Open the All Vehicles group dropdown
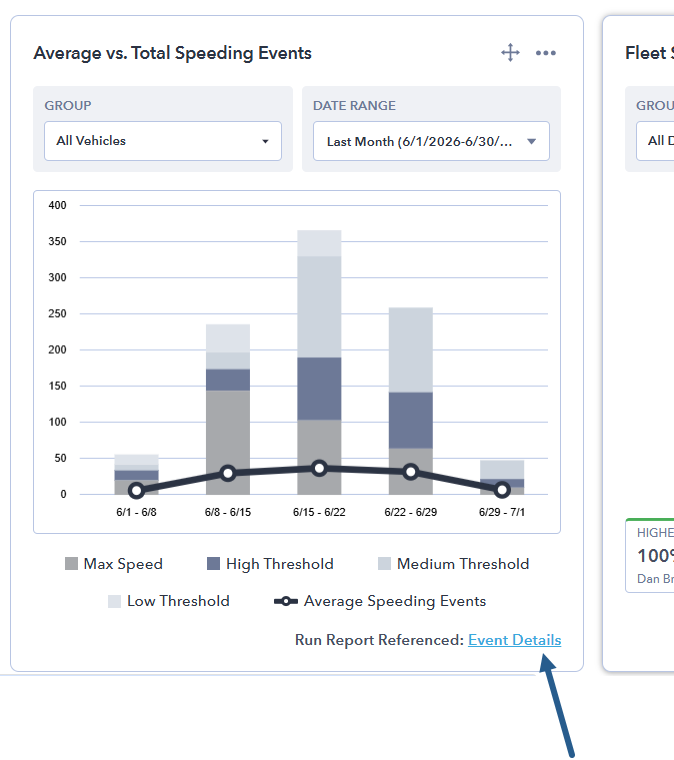 (163, 141)
